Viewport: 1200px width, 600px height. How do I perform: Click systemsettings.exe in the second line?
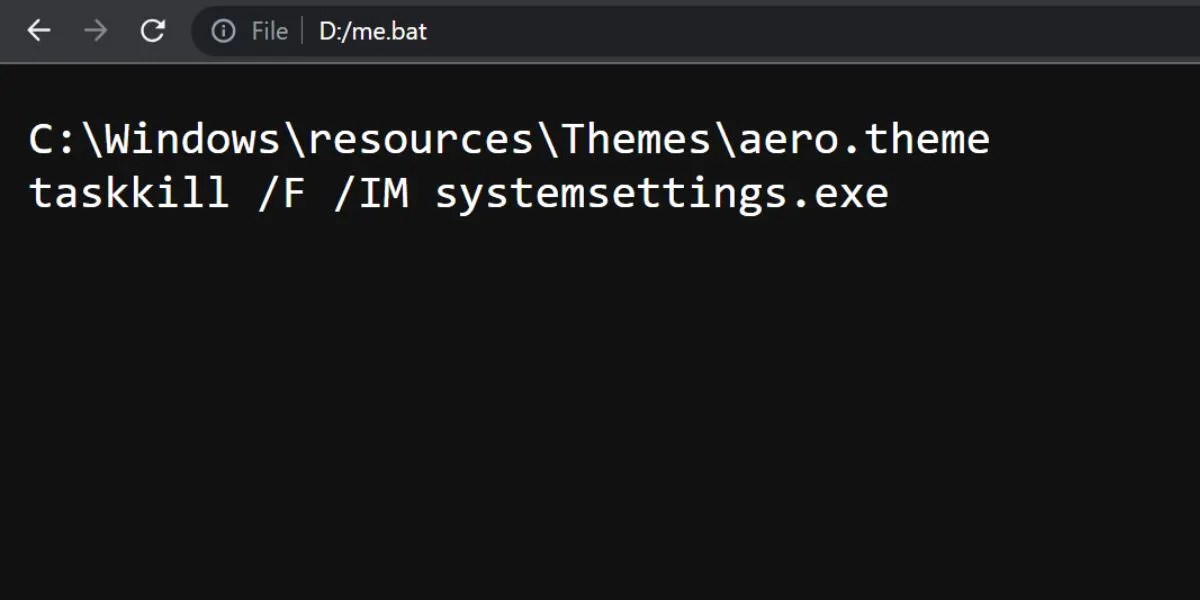tap(662, 192)
